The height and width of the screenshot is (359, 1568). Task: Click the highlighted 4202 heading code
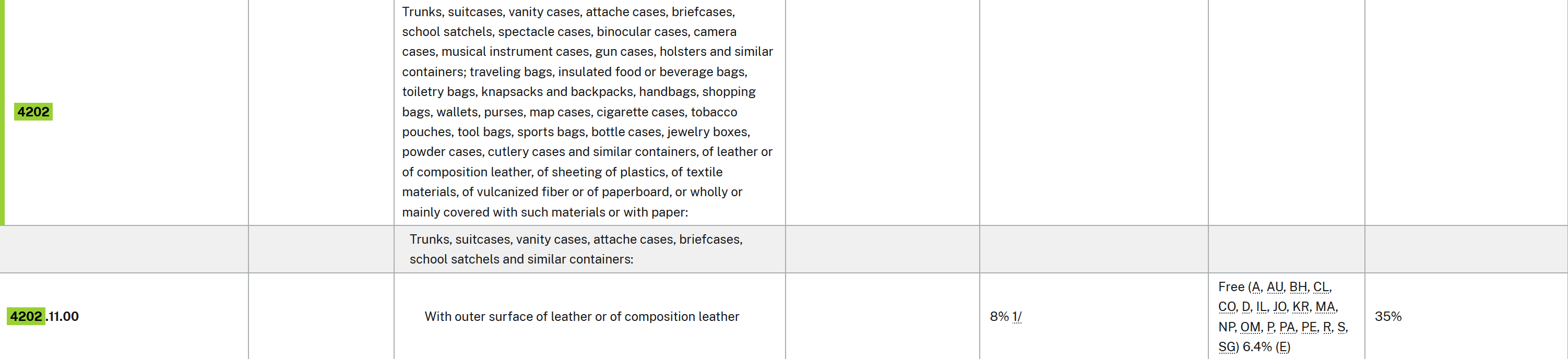33,112
